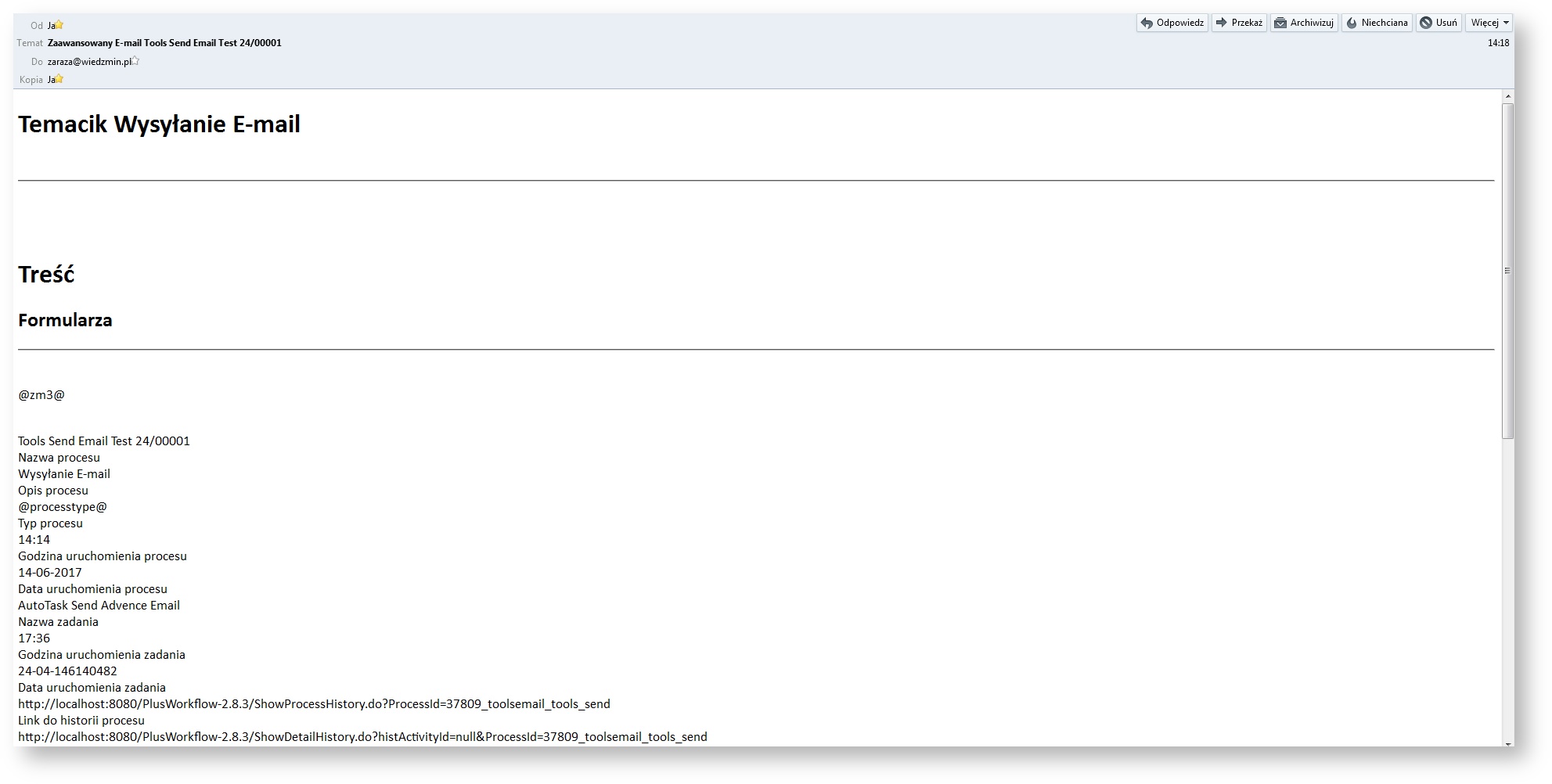Open the Więcej actions menu entry
Screen dimensions: 1552x784
[x=1487, y=23]
